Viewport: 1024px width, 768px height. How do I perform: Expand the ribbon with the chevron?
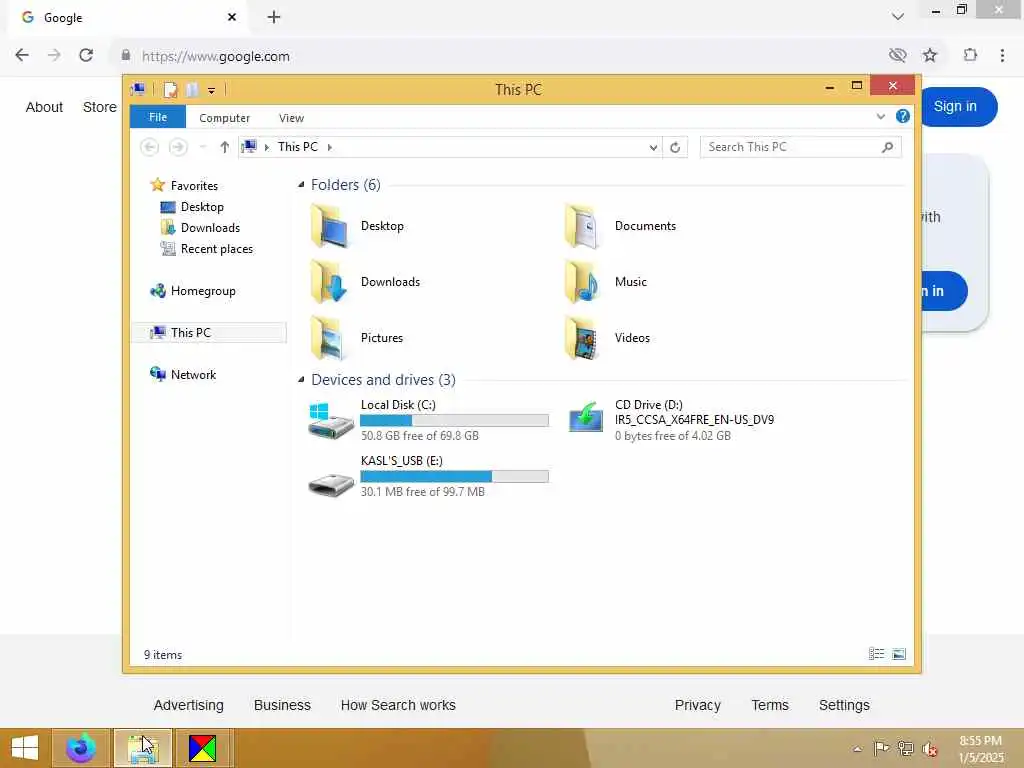pos(881,116)
